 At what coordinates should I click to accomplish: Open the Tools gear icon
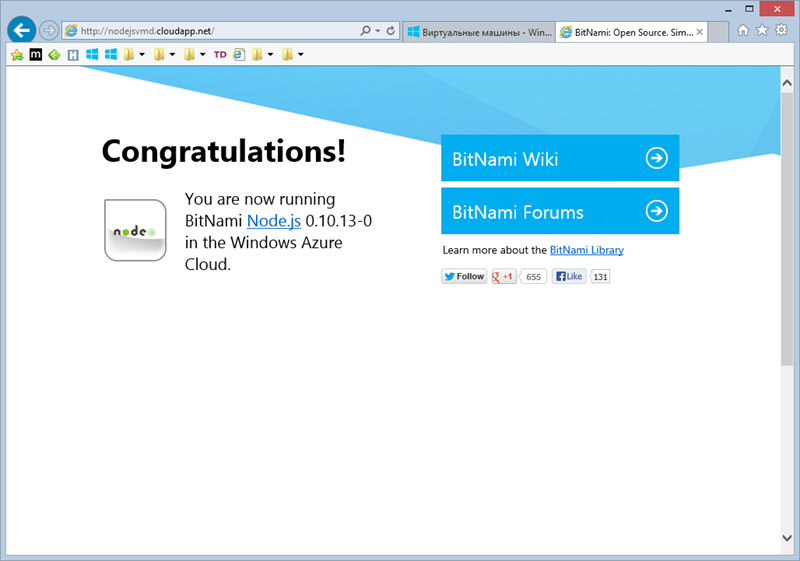pos(781,31)
